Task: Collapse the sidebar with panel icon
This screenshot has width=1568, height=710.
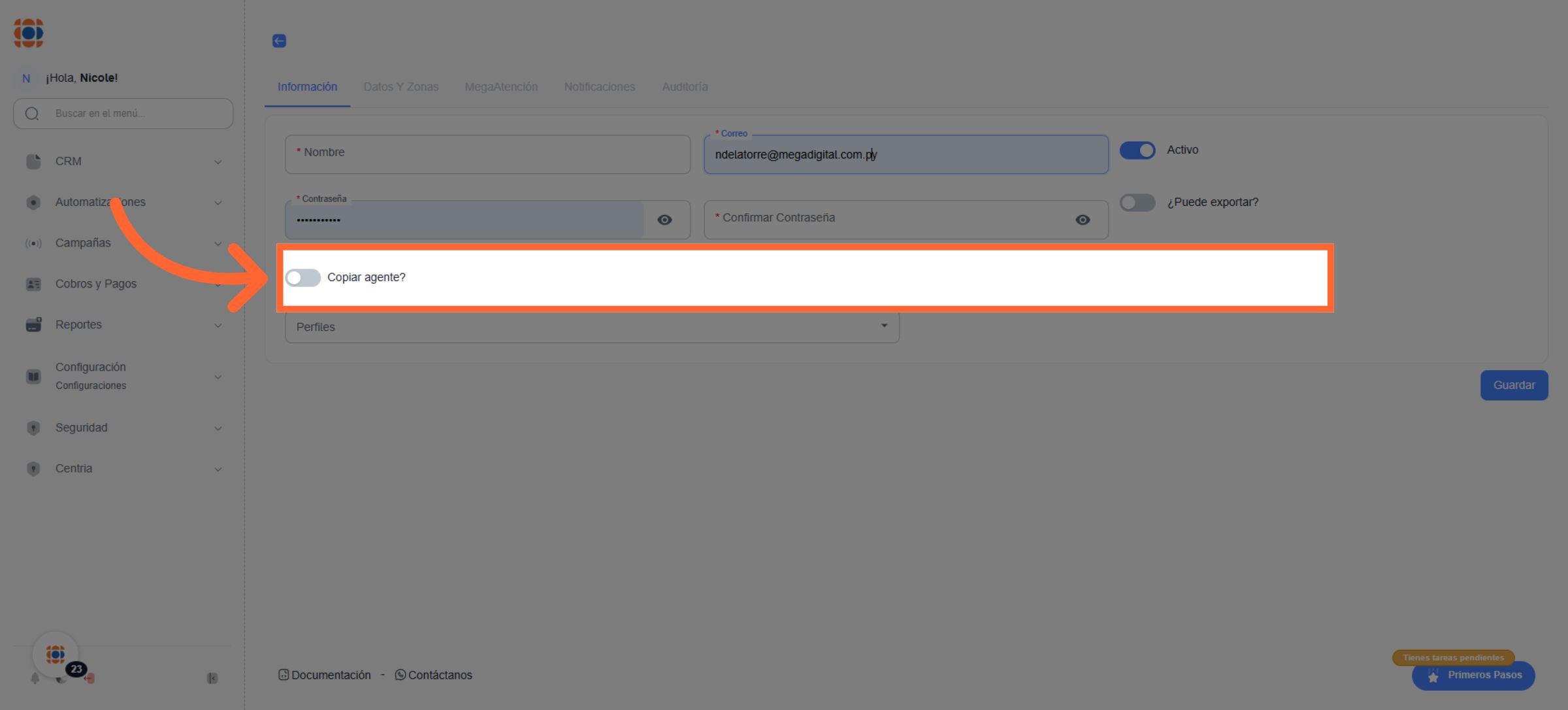Action: tap(212, 679)
